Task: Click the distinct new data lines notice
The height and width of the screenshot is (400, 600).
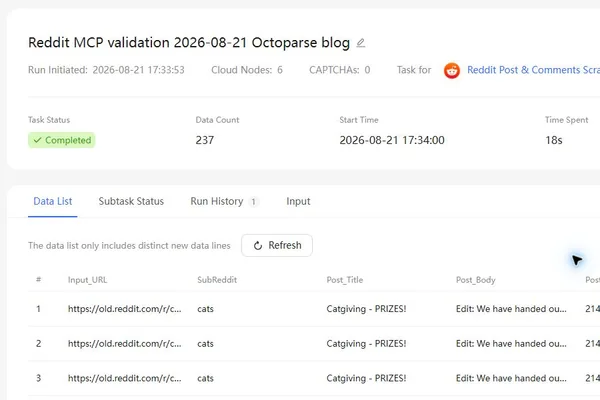Action: pos(129,246)
